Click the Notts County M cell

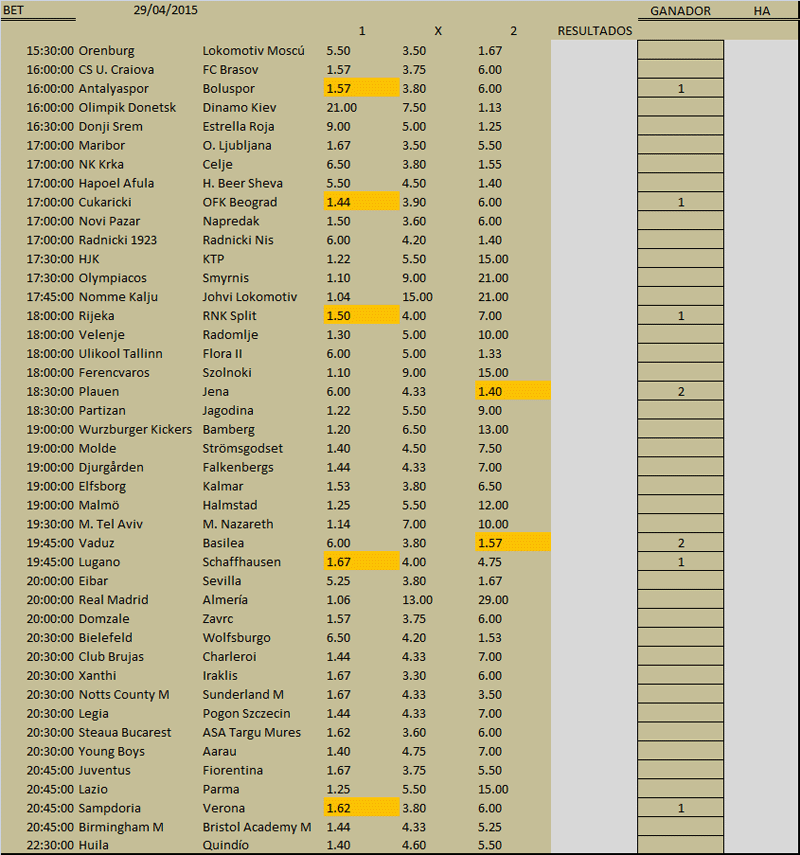click(x=124, y=695)
